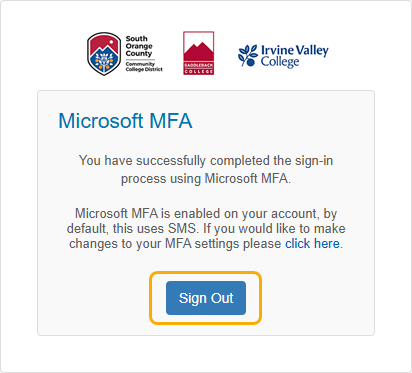Click the Irvine Valley College leaf branch icon
The width and height of the screenshot is (412, 373).
(x=248, y=55)
